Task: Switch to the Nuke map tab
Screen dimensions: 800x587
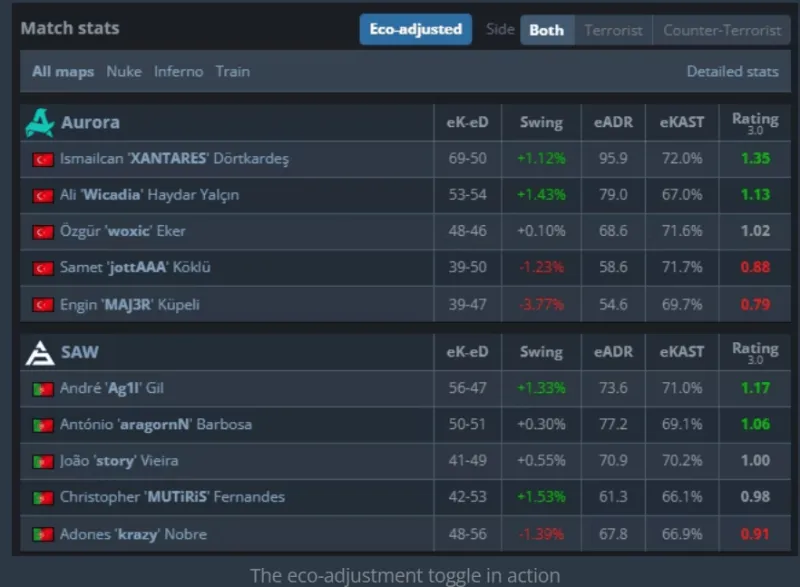Action: click(x=124, y=72)
